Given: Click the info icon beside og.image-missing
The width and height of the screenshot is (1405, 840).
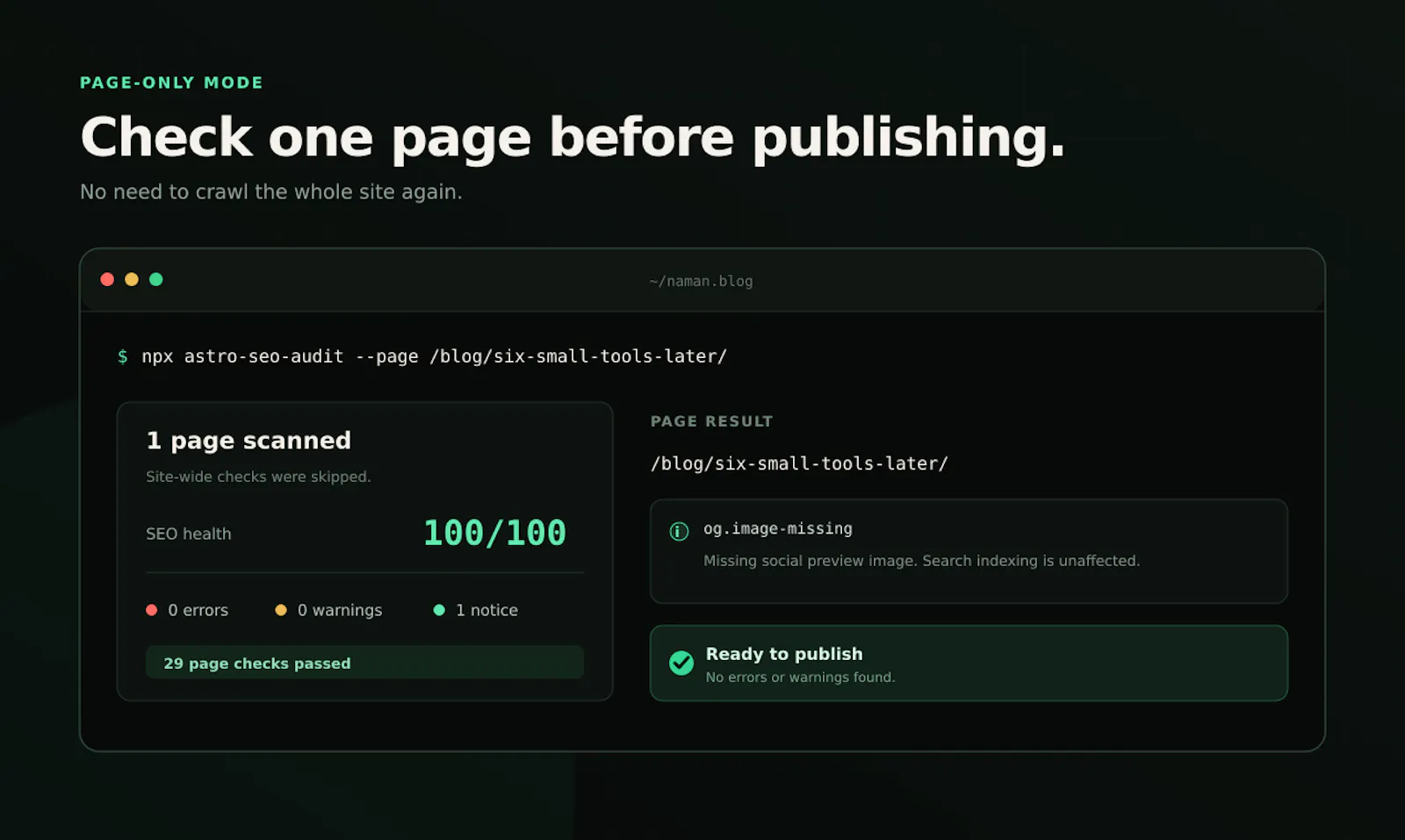Looking at the screenshot, I should pyautogui.click(x=679, y=531).
